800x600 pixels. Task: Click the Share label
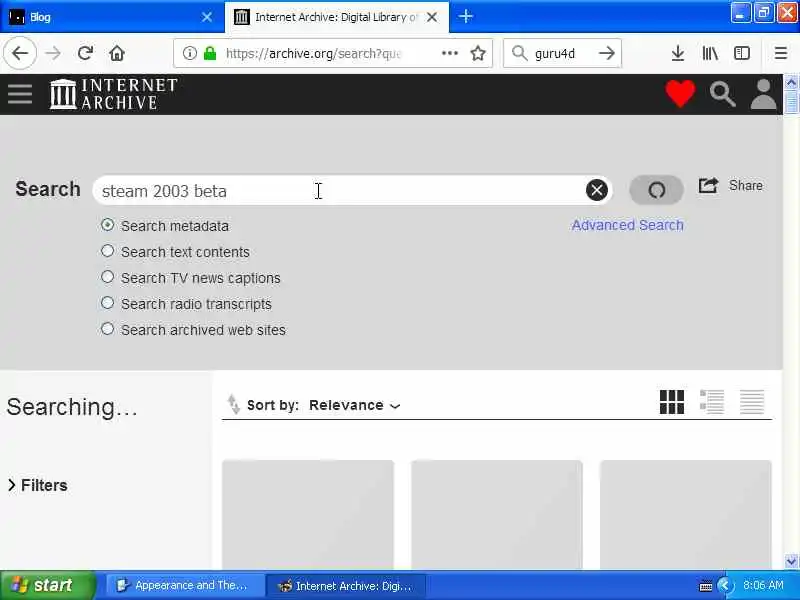point(745,185)
